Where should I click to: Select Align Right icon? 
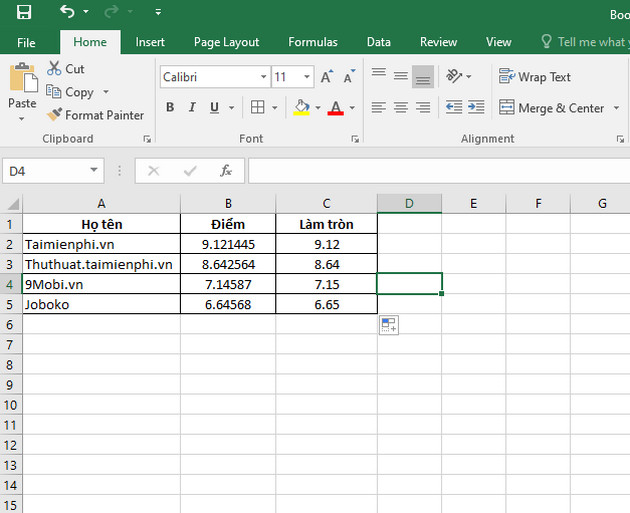[423, 107]
